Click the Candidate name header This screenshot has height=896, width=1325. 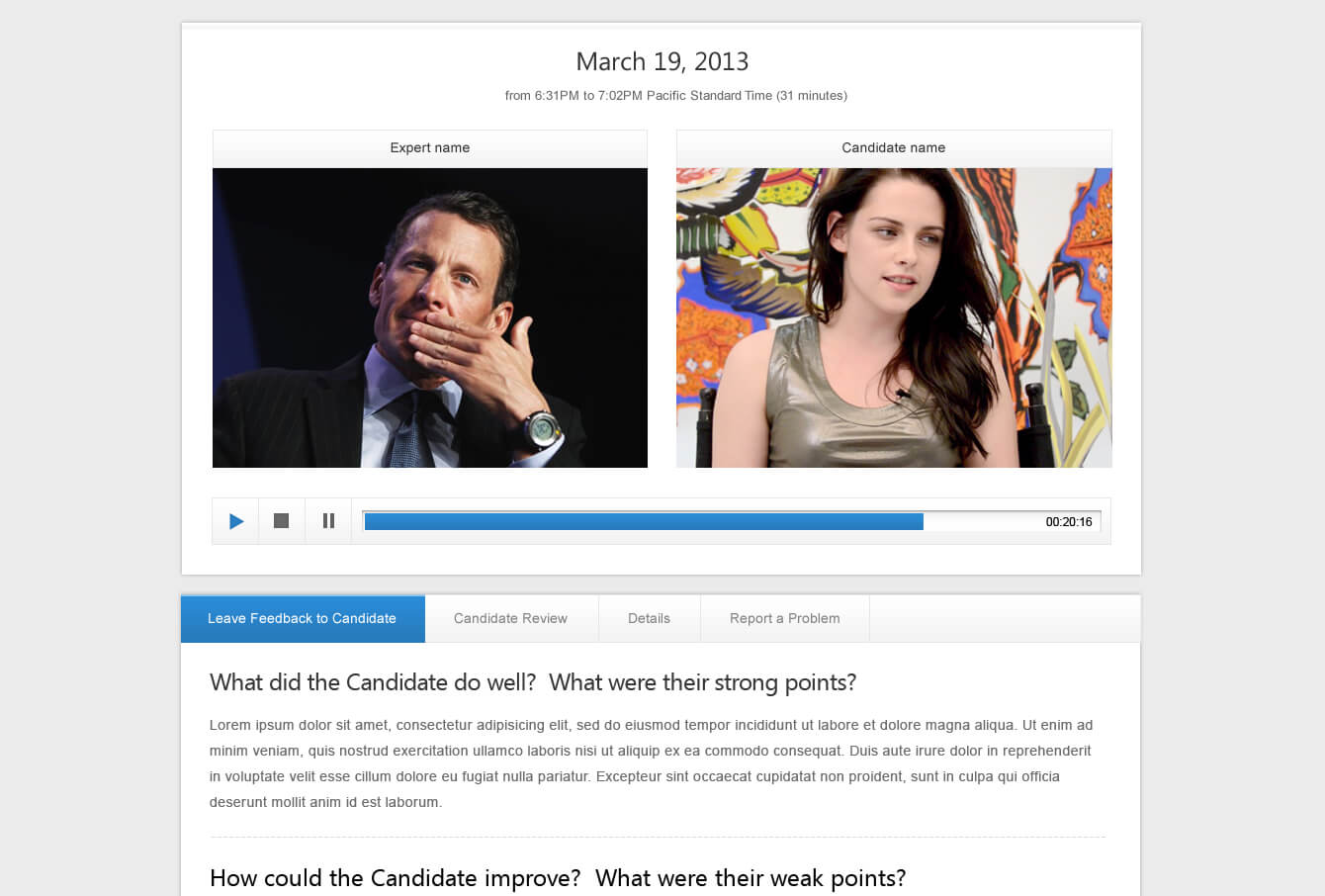coord(894,148)
